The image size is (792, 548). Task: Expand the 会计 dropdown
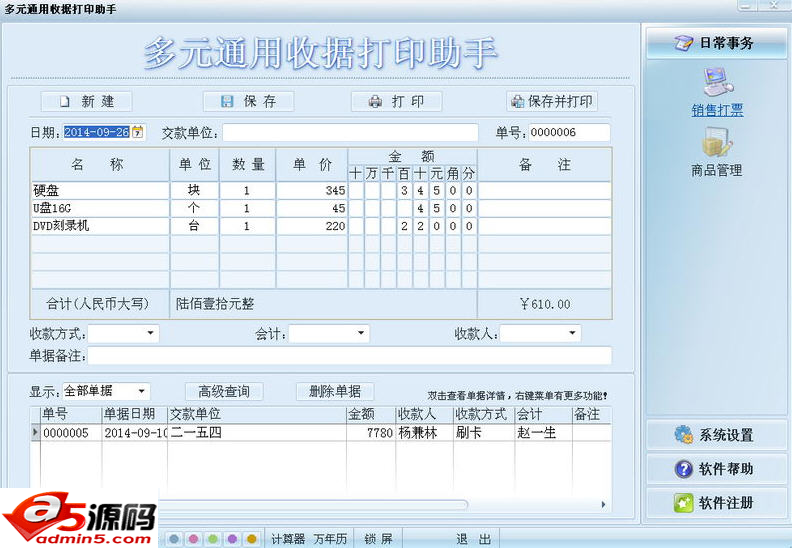coord(361,333)
